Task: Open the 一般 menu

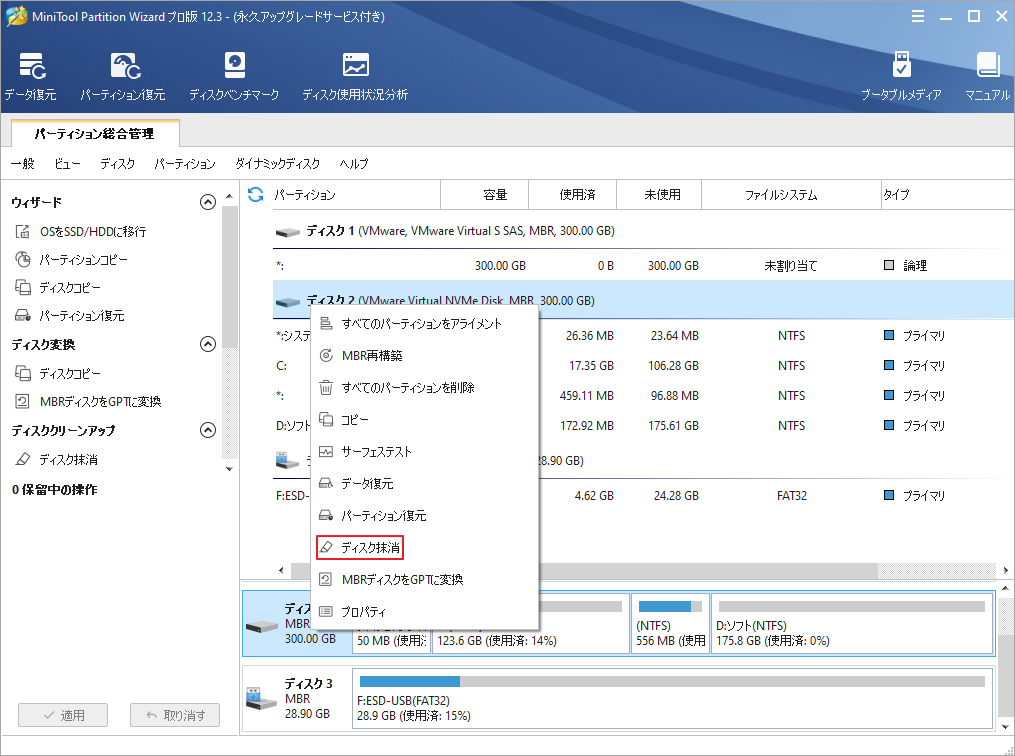Action: pyautogui.click(x=23, y=164)
